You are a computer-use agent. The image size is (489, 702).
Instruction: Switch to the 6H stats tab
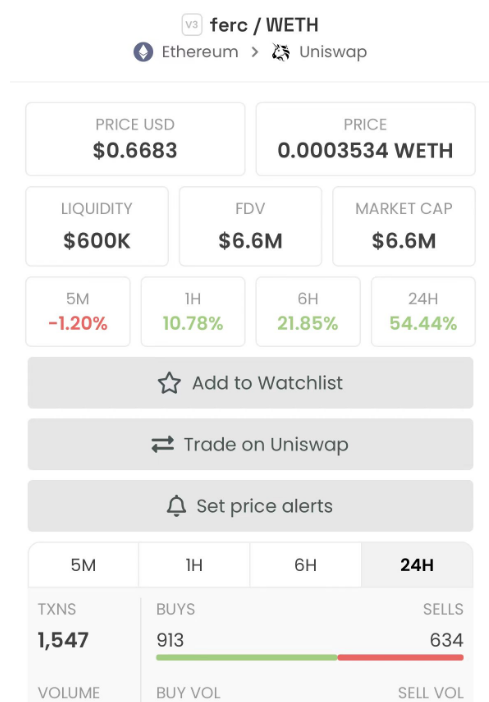305,565
